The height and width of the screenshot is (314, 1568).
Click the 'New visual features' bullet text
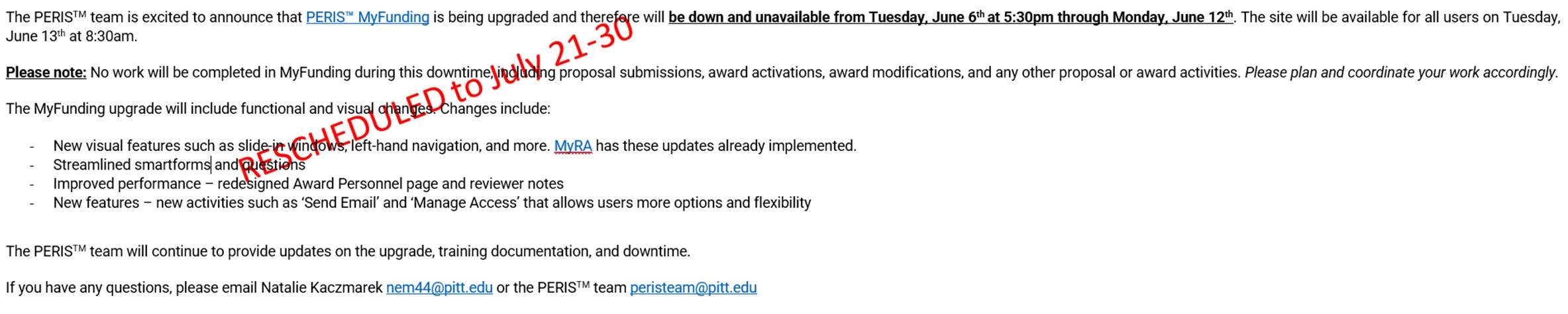point(454,146)
